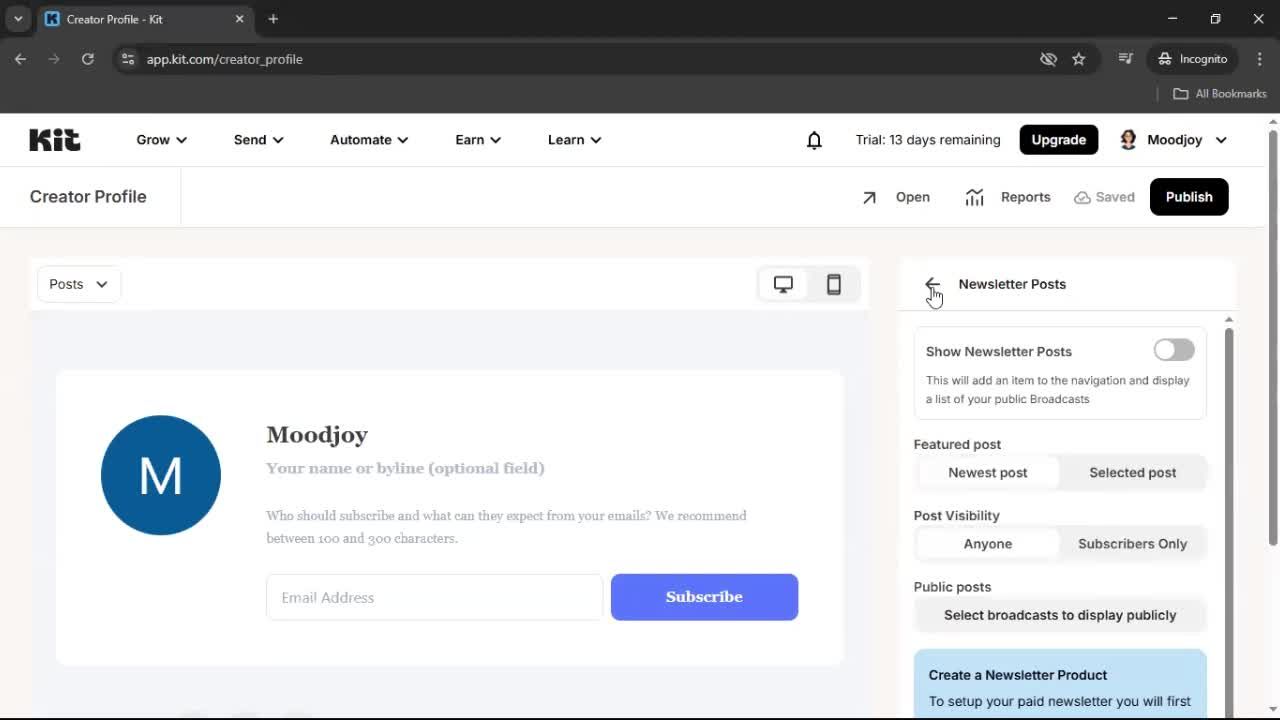
Task: Open the desktop preview icon
Action: (x=783, y=284)
